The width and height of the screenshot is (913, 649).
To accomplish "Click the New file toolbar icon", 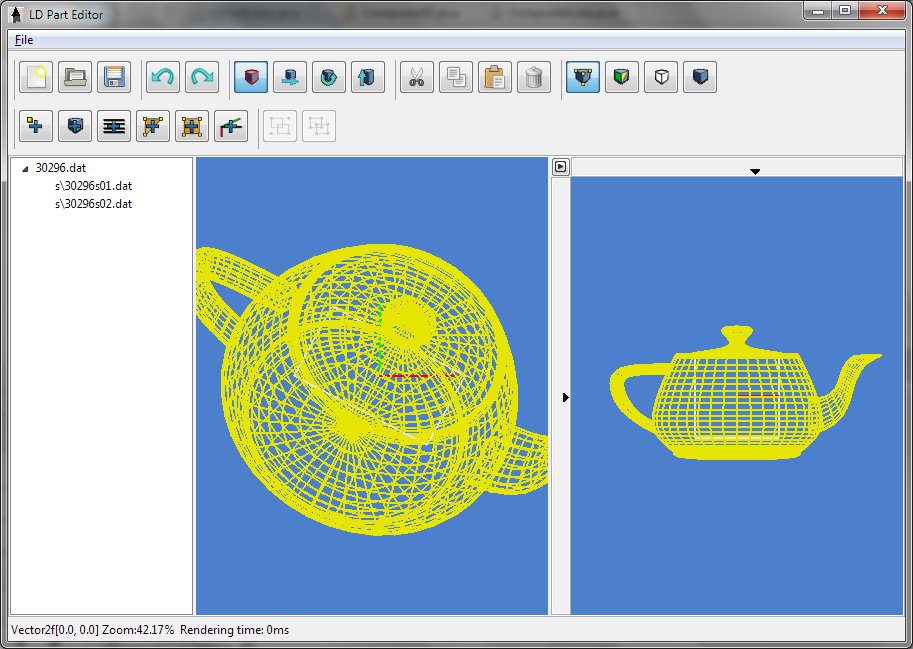I will (36, 77).
